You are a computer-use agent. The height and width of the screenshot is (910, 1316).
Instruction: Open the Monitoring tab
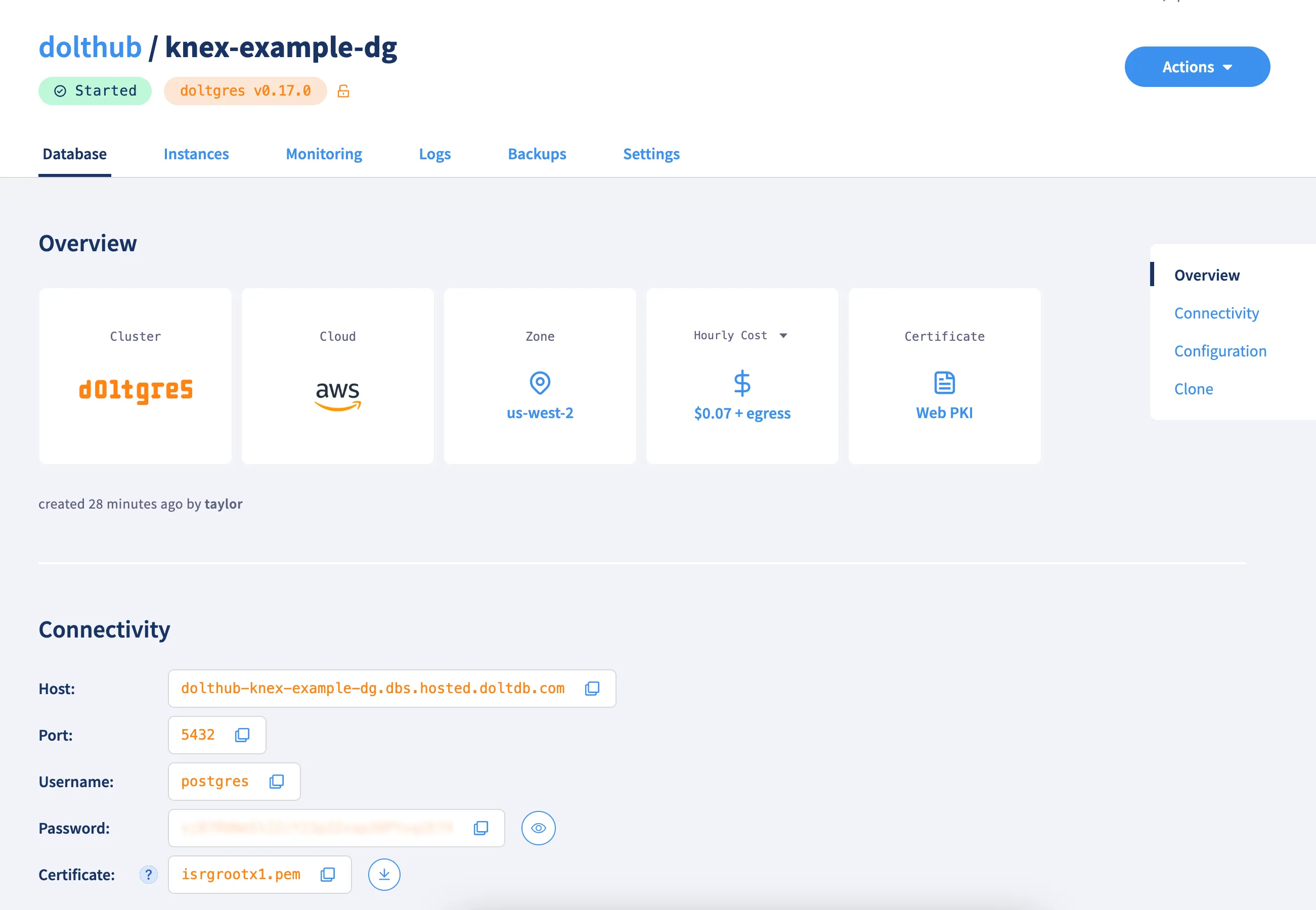(324, 154)
